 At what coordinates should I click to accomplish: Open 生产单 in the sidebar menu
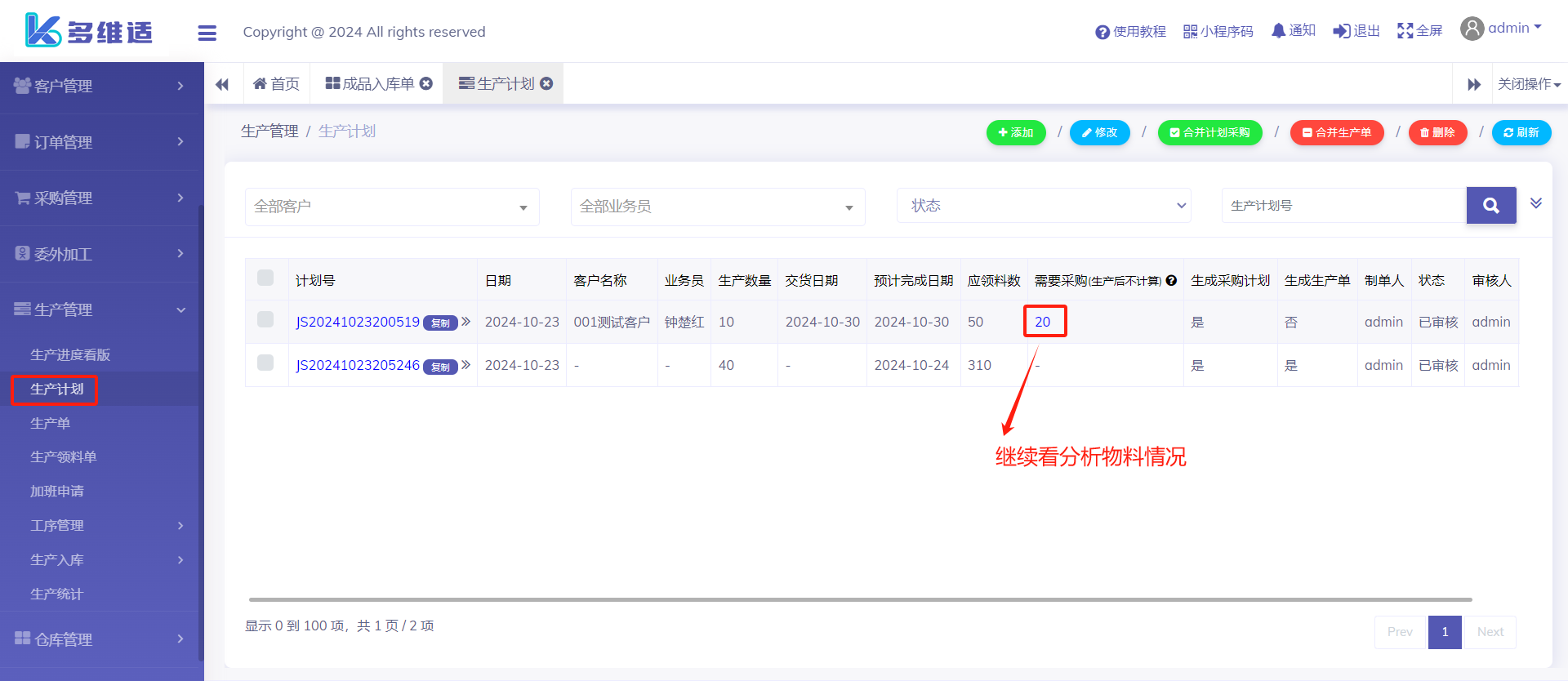click(51, 423)
